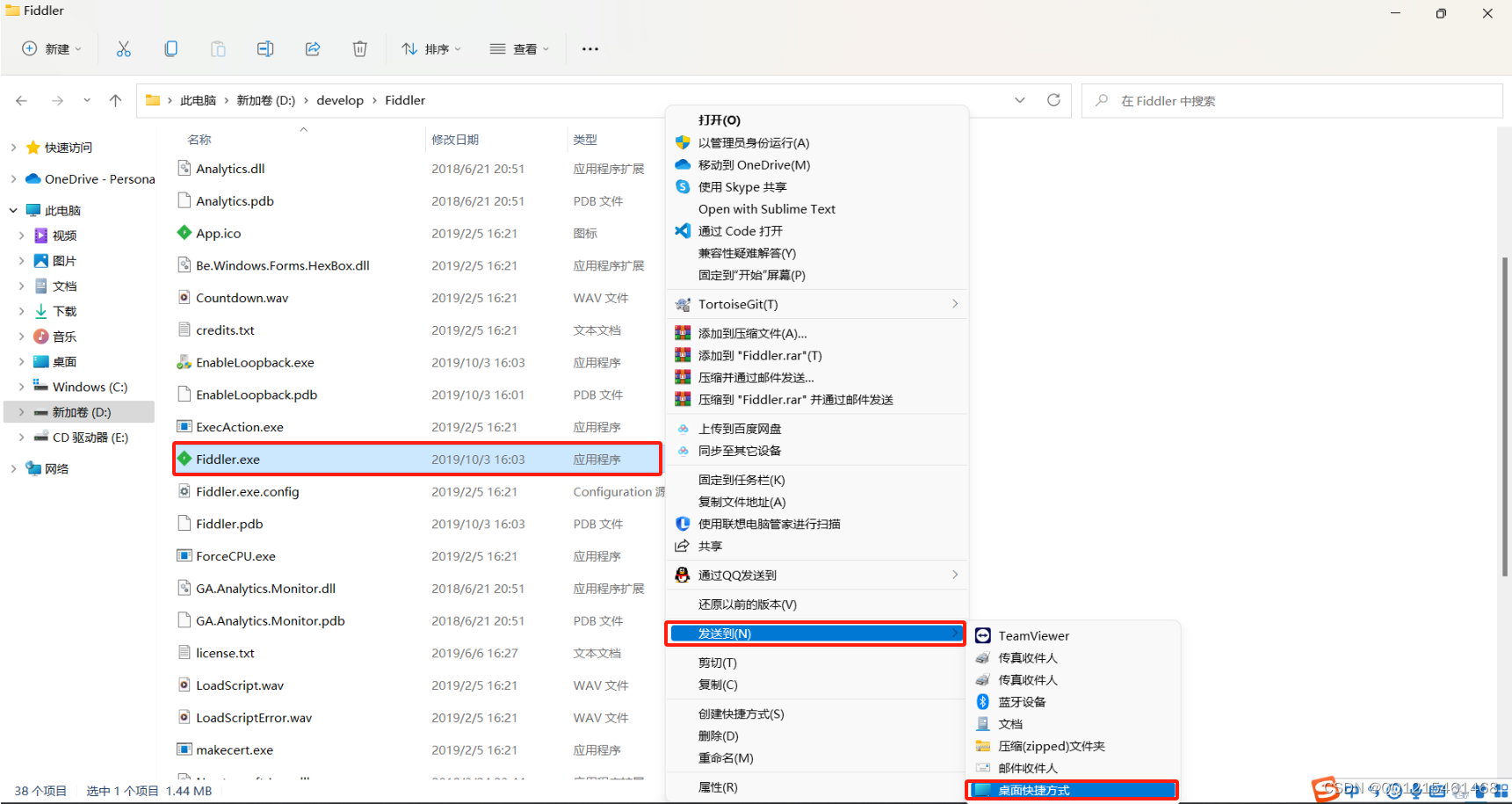This screenshot has height=804, width=1512.
Task: Select 新加卷 (D:) in navigation tree
Action: [x=79, y=412]
